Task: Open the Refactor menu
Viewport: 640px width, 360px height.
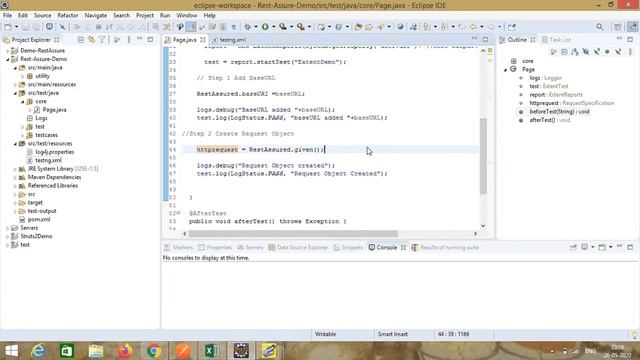Action: pyautogui.click(x=68, y=16)
